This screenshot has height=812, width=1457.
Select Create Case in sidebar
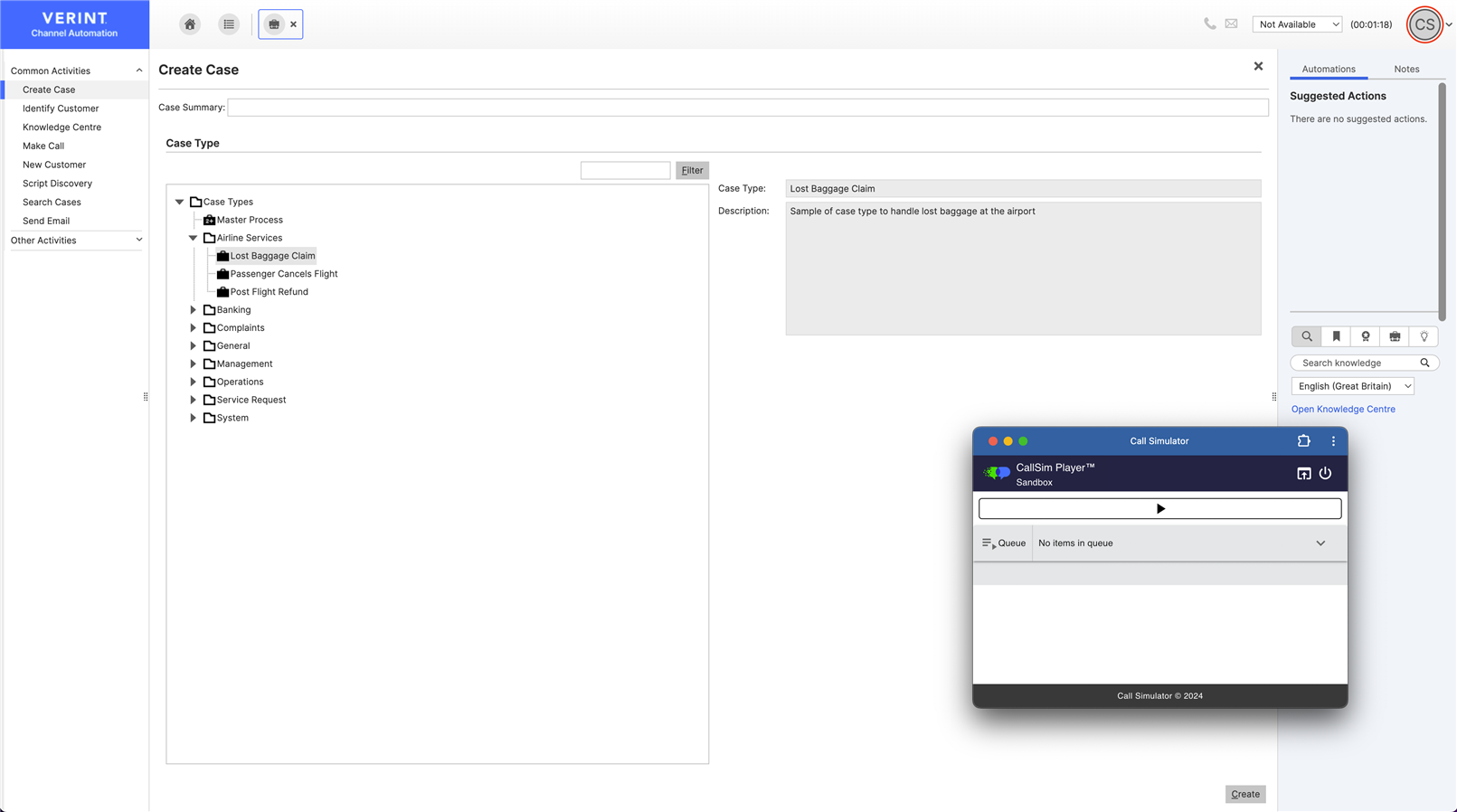coord(49,90)
